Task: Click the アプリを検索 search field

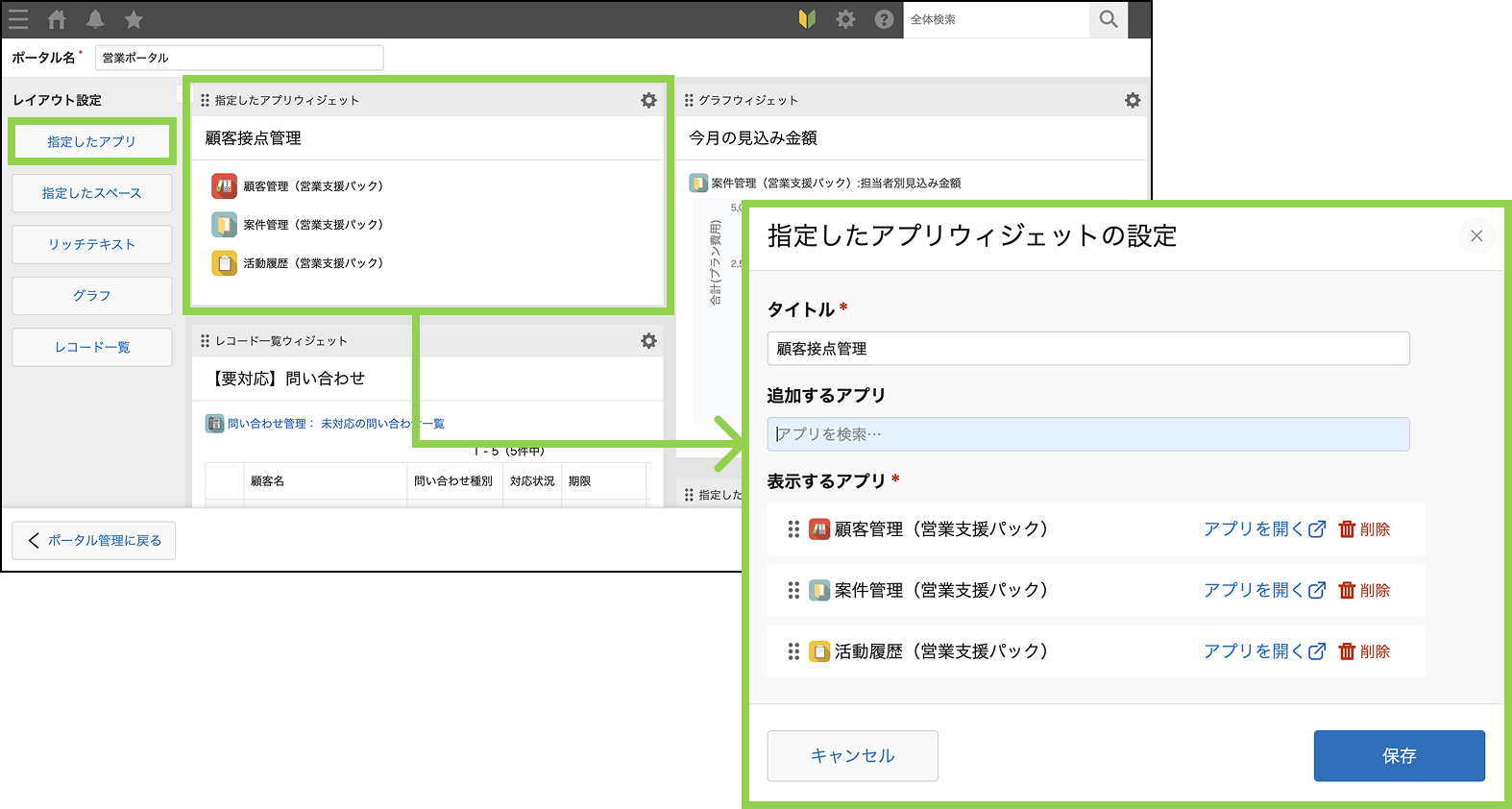Action: point(1087,434)
